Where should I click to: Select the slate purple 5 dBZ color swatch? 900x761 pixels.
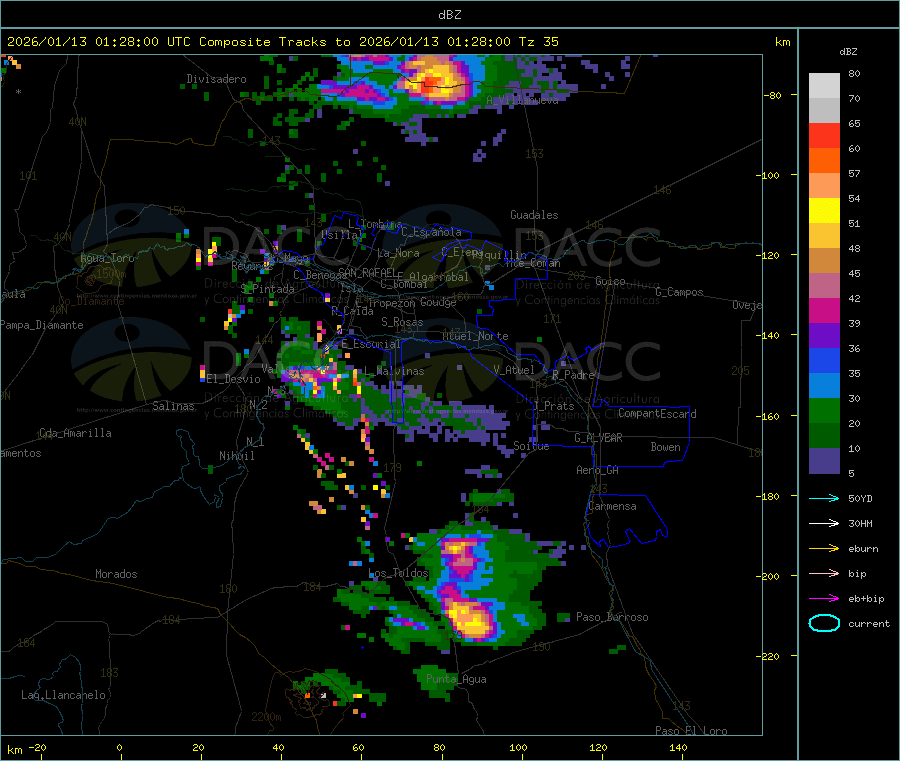point(824,461)
